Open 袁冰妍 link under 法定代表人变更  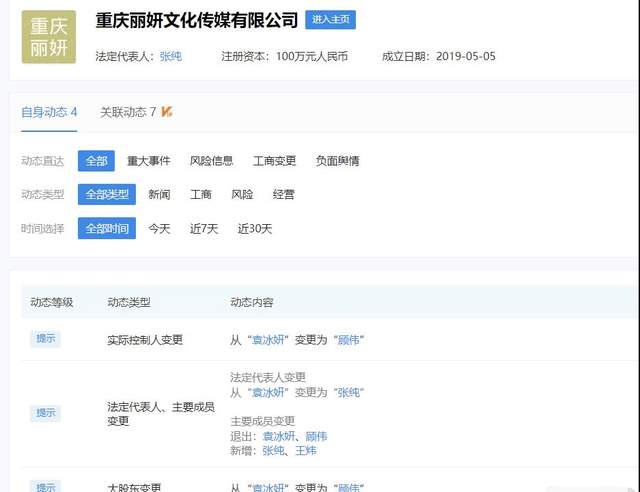(x=268, y=392)
